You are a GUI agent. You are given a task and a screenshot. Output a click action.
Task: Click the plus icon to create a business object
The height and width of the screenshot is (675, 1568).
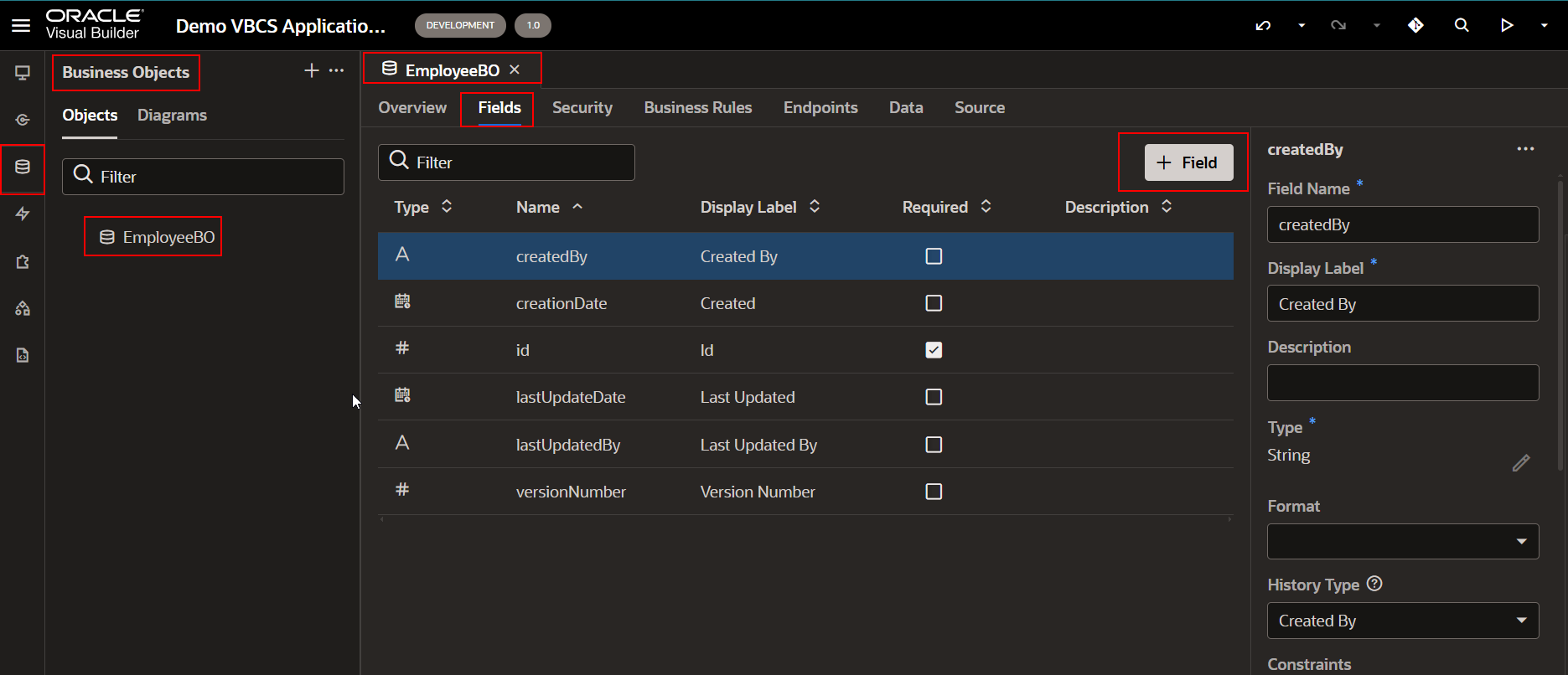coord(311,70)
